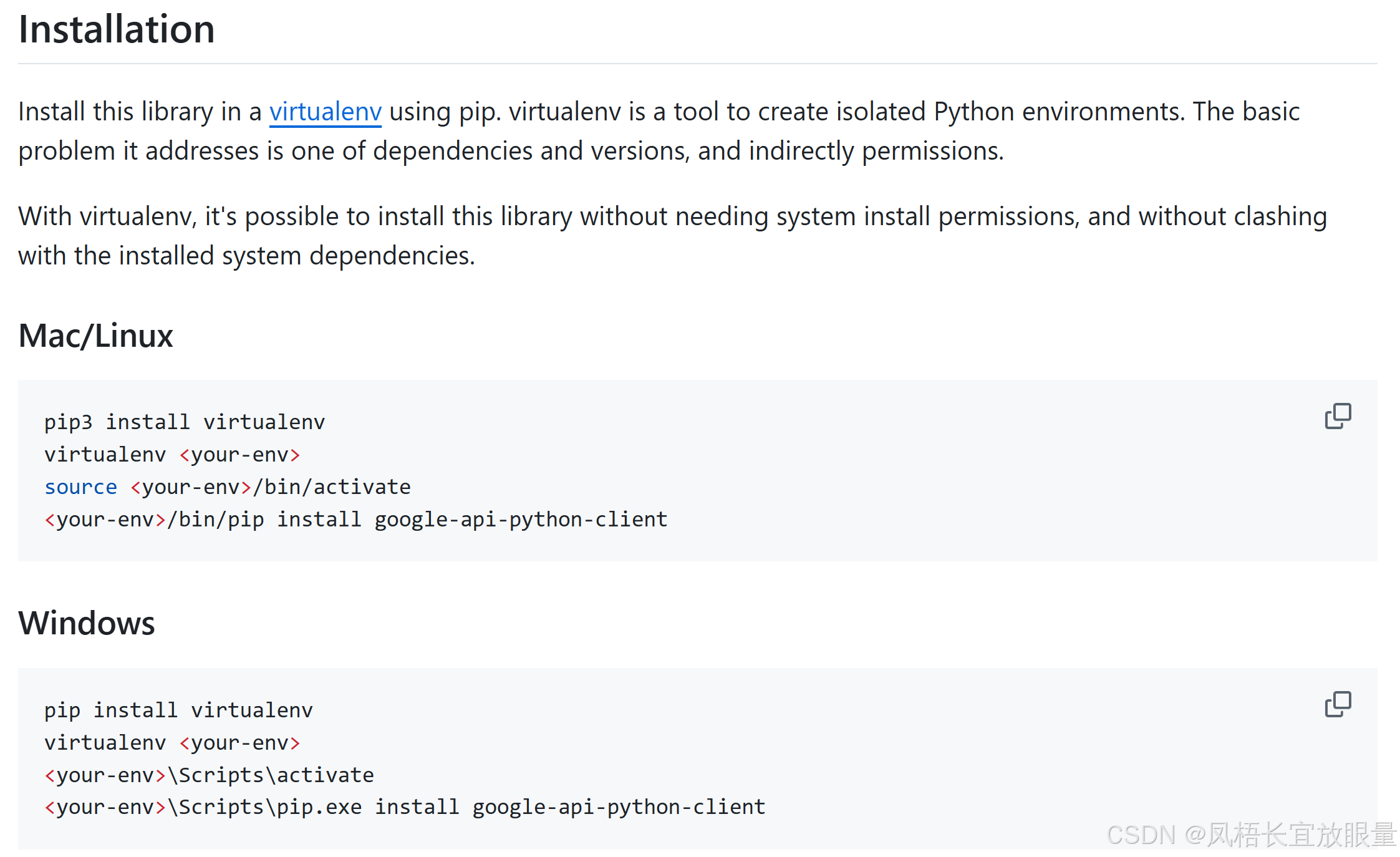The image size is (1400, 857).
Task: Click the '\Scripts\activate' command line
Action: 271,775
